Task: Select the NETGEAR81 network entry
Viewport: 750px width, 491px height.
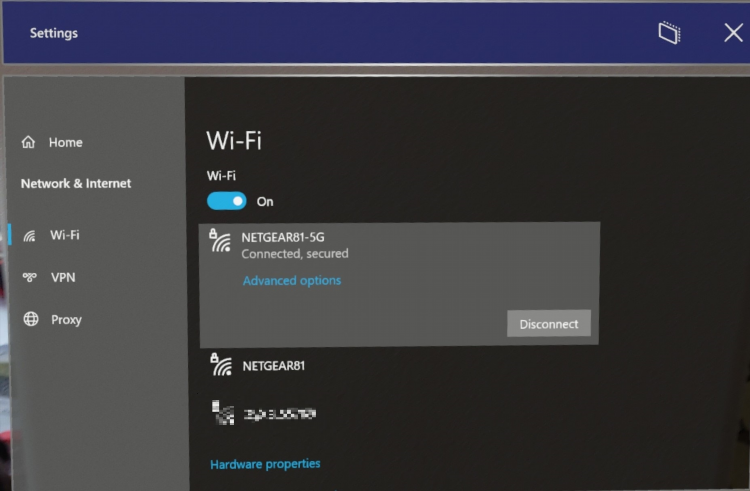Action: click(x=399, y=366)
